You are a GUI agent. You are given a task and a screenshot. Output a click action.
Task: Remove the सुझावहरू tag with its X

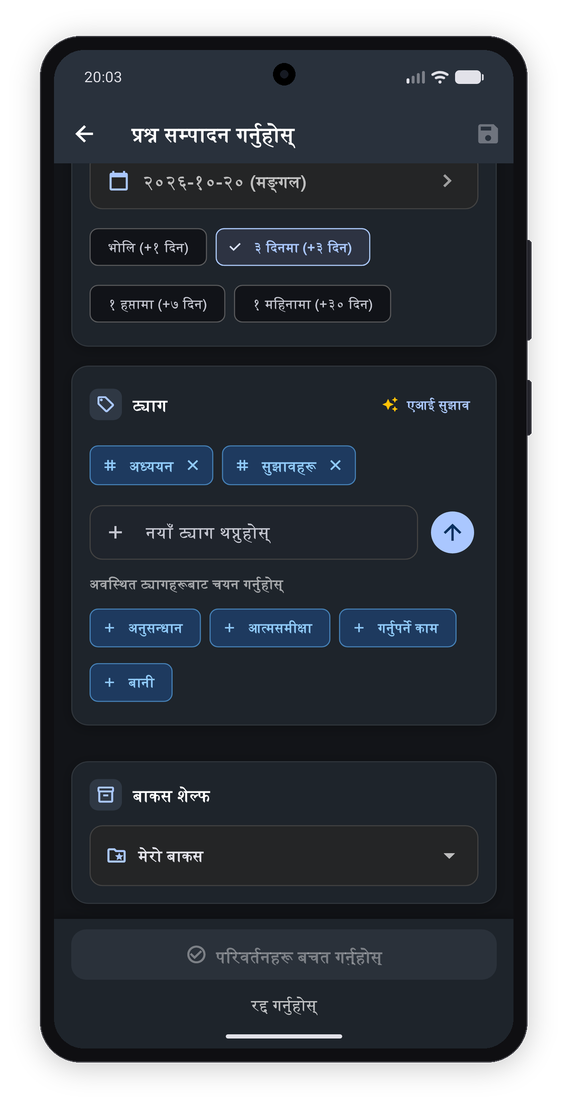[335, 465]
